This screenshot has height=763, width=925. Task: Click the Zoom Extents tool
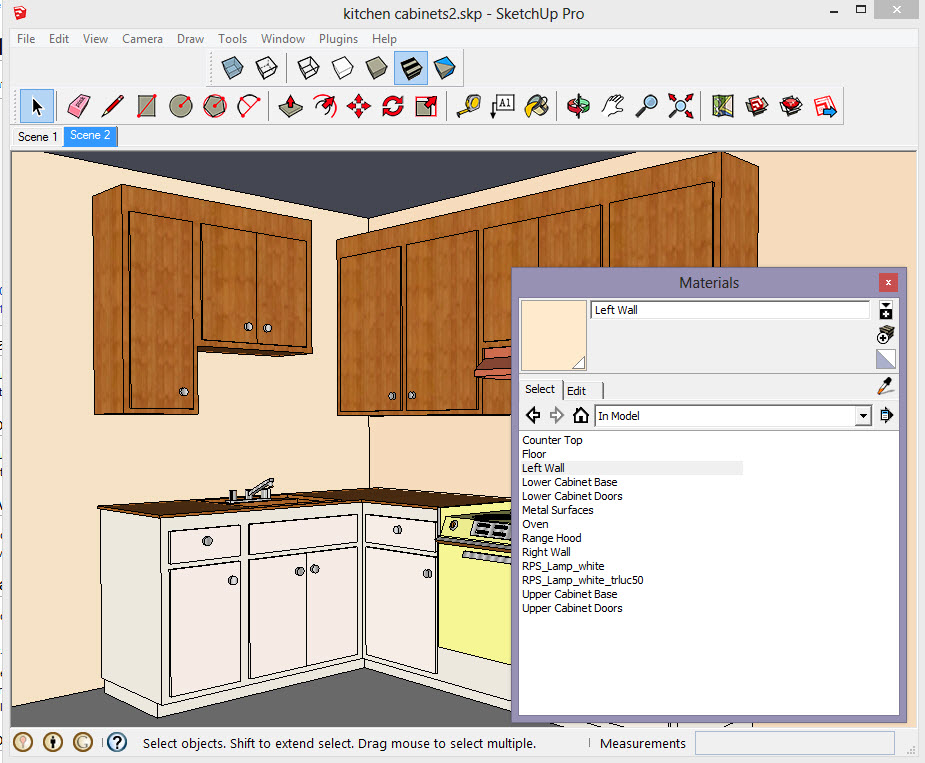point(681,106)
